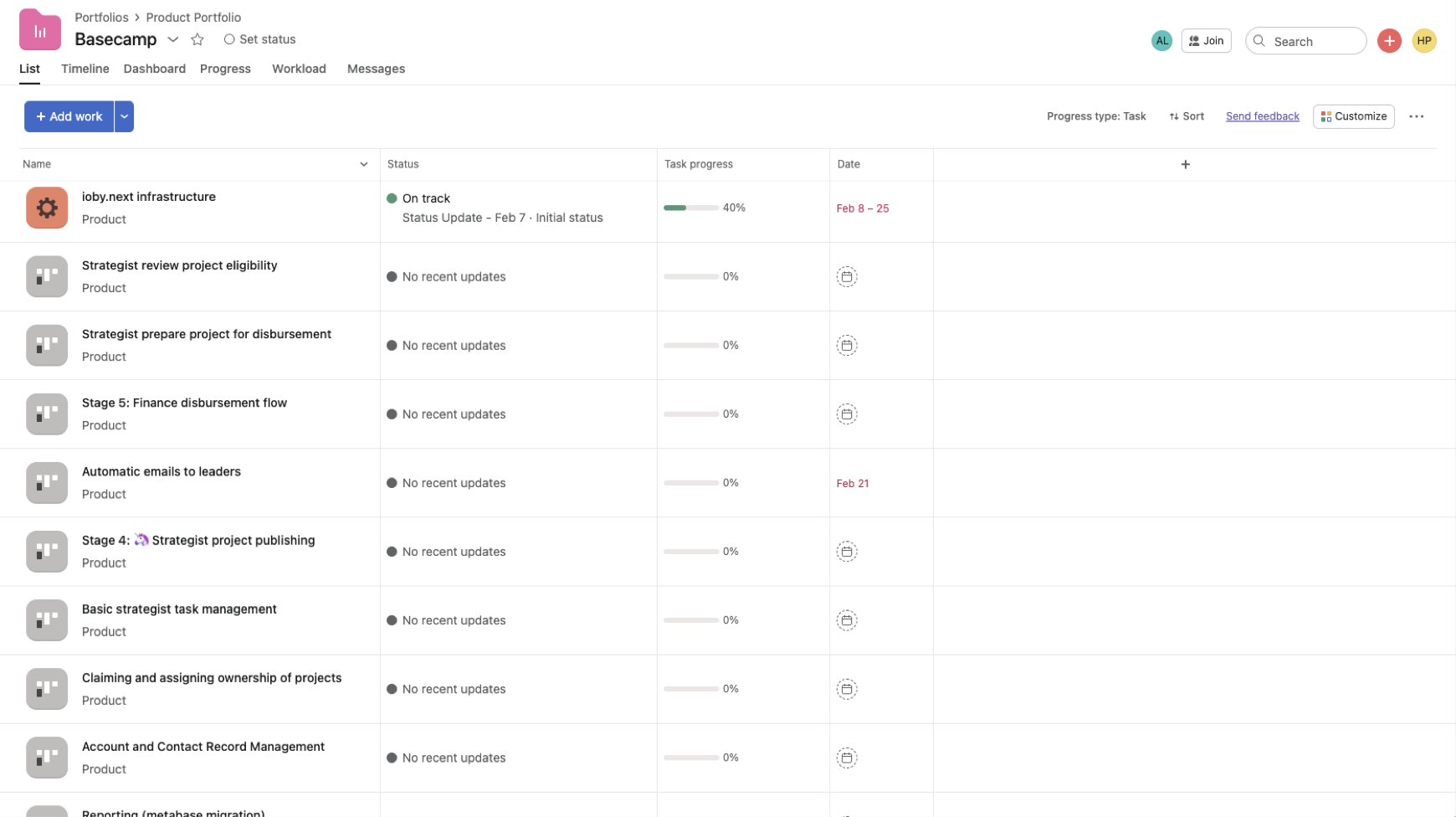Click the Task progress column header
The image size is (1456, 817).
point(698,164)
